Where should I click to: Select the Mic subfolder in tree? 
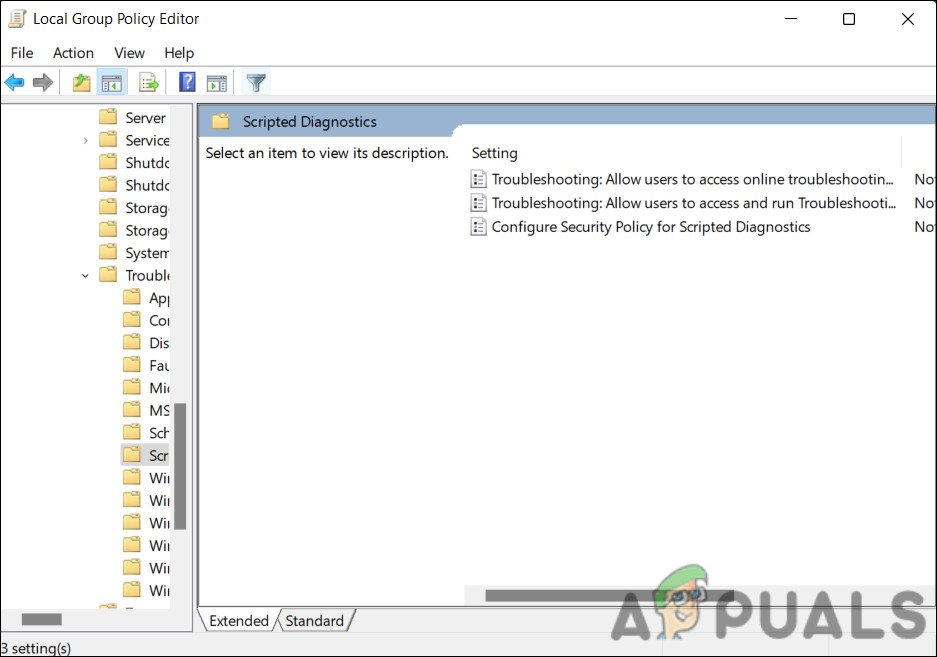coord(146,388)
